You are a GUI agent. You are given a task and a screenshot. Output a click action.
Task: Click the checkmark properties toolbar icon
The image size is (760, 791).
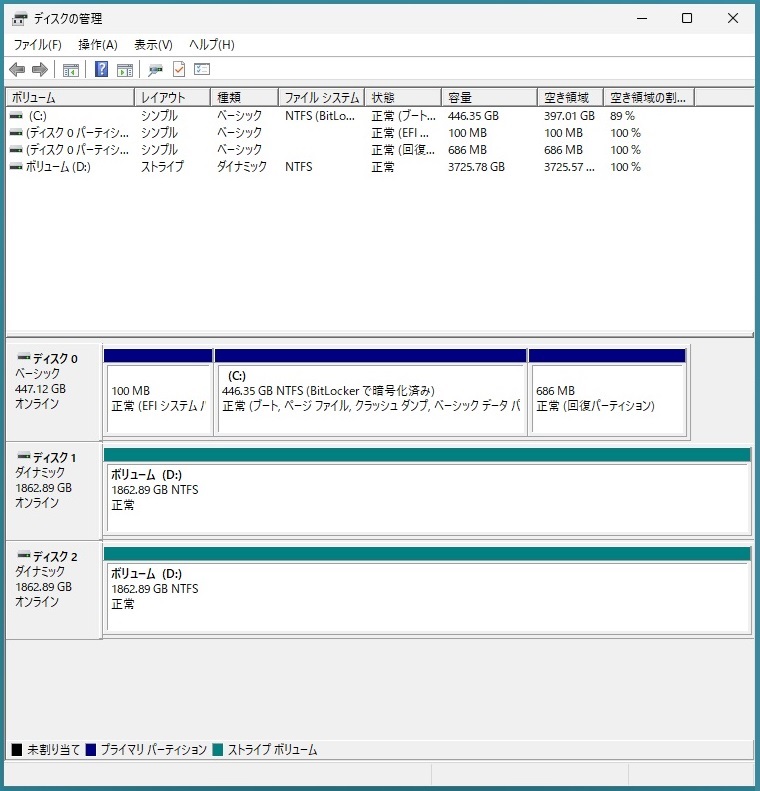(x=179, y=69)
